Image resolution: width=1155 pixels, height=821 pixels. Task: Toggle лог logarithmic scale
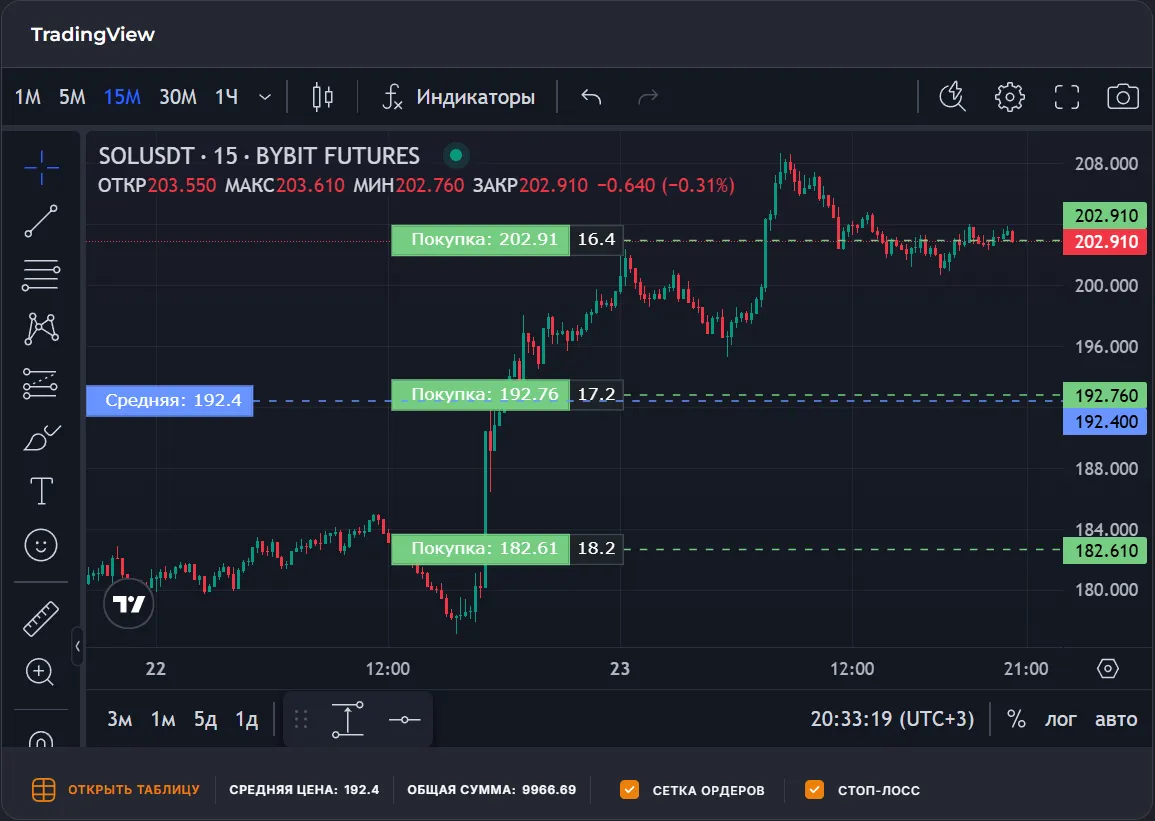click(1061, 719)
